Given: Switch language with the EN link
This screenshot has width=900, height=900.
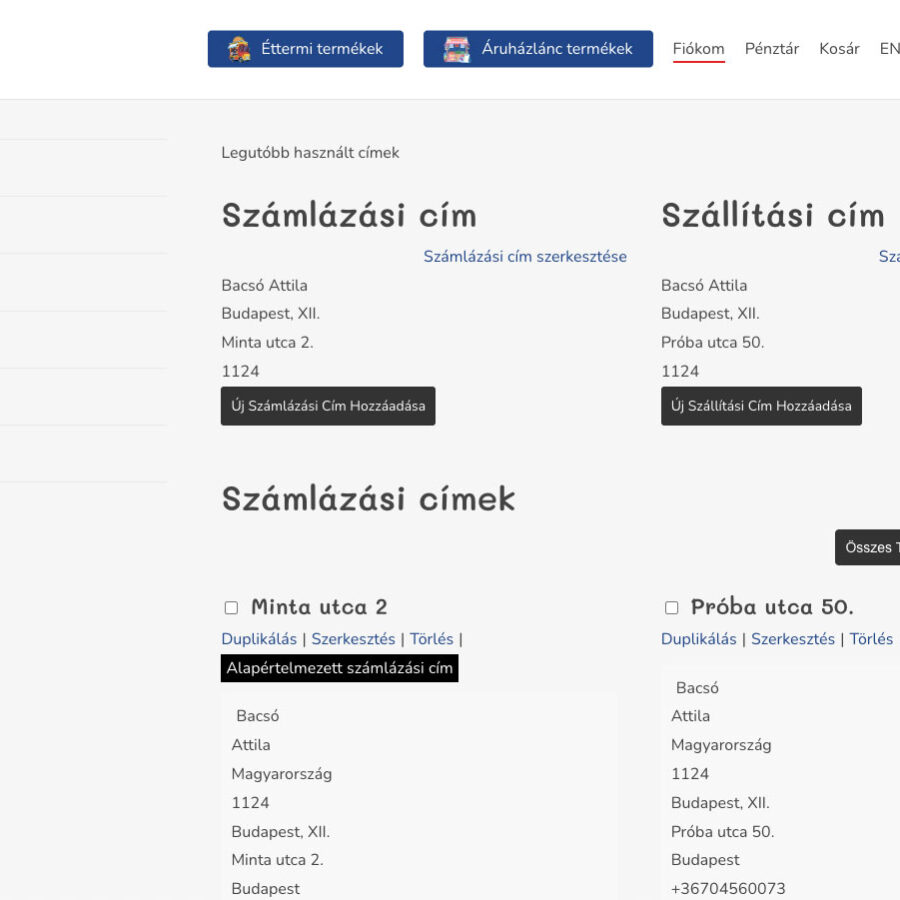Looking at the screenshot, I should [x=889, y=49].
